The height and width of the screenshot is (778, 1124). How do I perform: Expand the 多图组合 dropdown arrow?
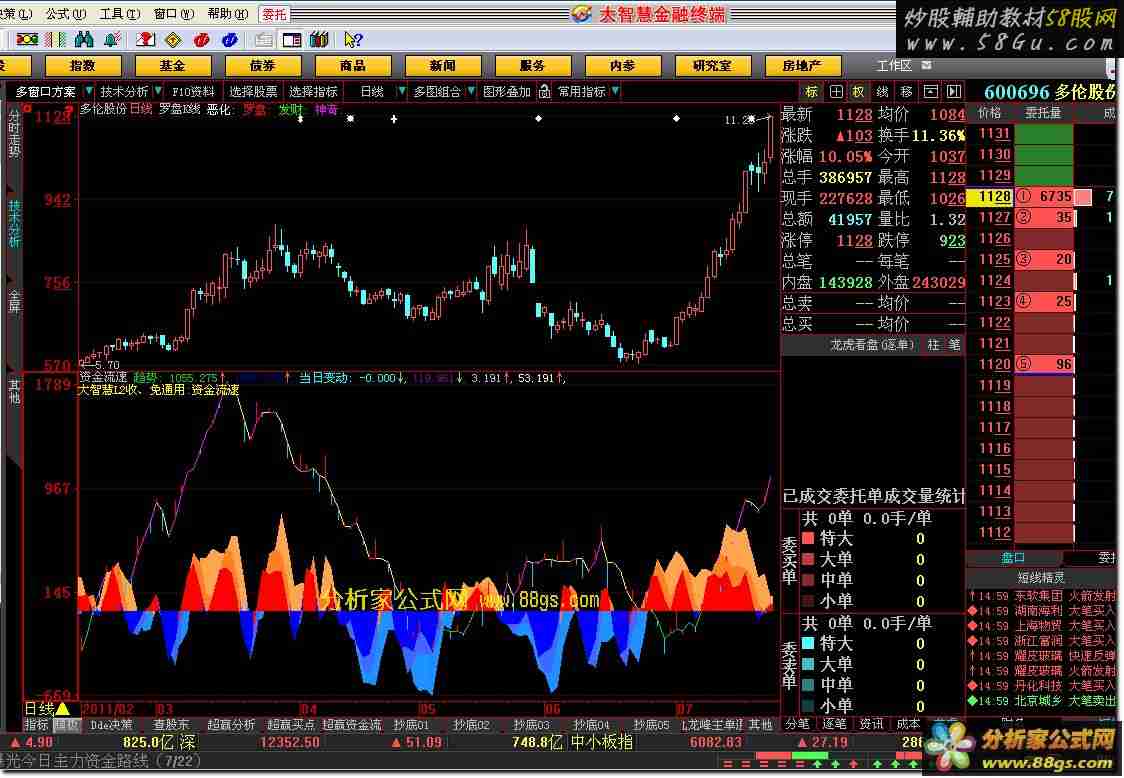click(x=471, y=92)
